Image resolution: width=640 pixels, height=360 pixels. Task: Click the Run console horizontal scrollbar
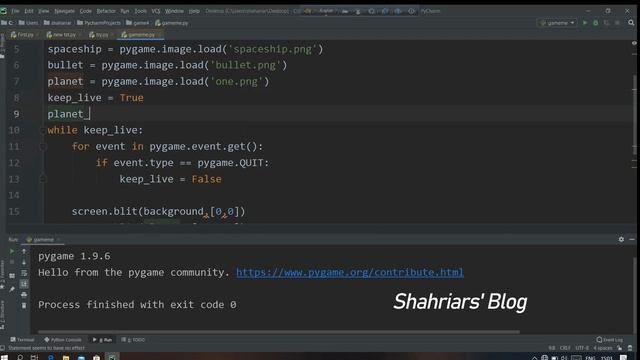coord(279,332)
